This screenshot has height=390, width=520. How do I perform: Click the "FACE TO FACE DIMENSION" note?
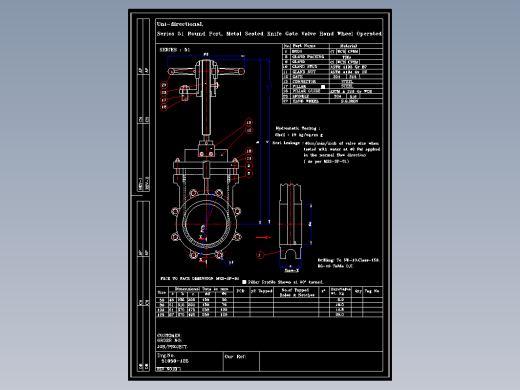200,278
